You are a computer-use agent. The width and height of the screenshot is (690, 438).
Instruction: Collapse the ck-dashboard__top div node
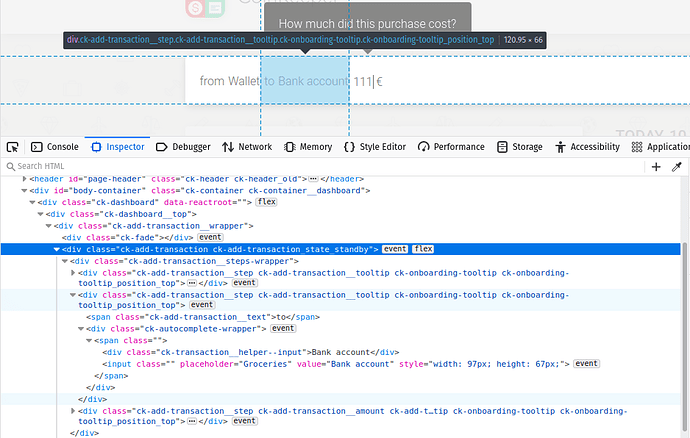click(x=40, y=214)
